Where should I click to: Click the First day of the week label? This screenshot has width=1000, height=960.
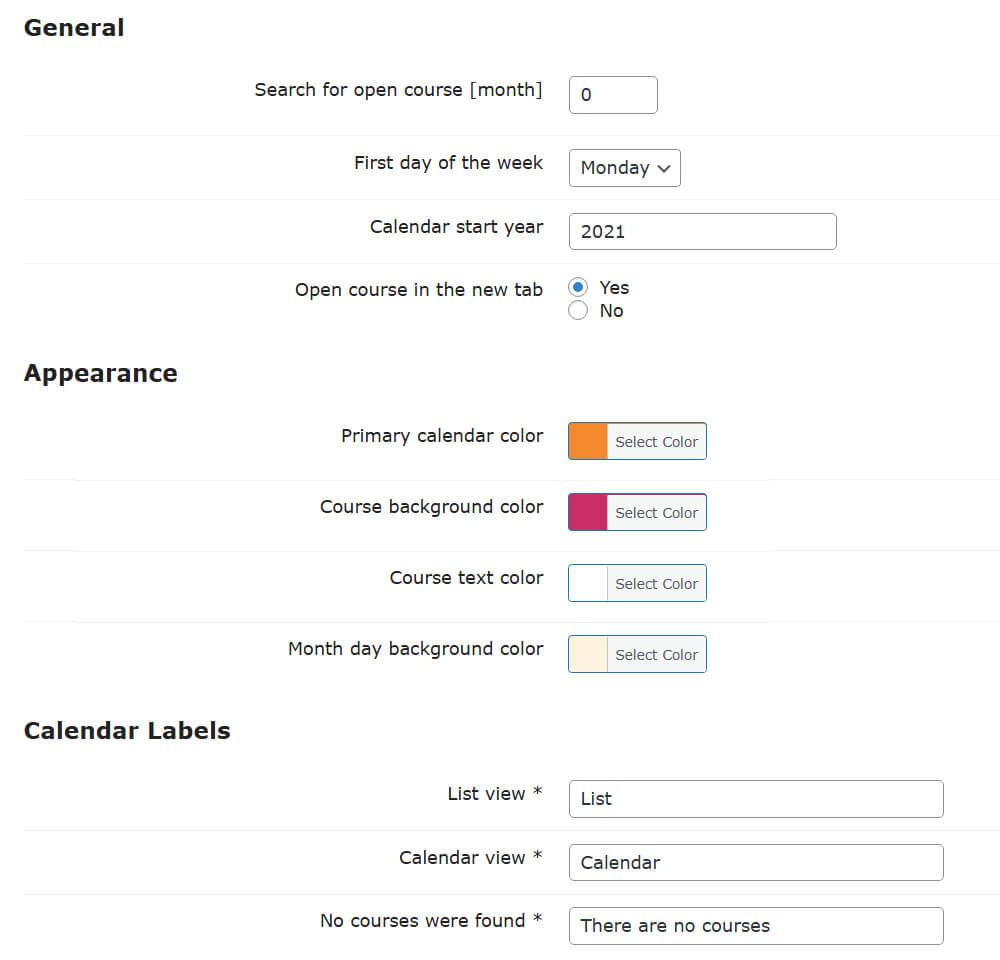point(448,163)
